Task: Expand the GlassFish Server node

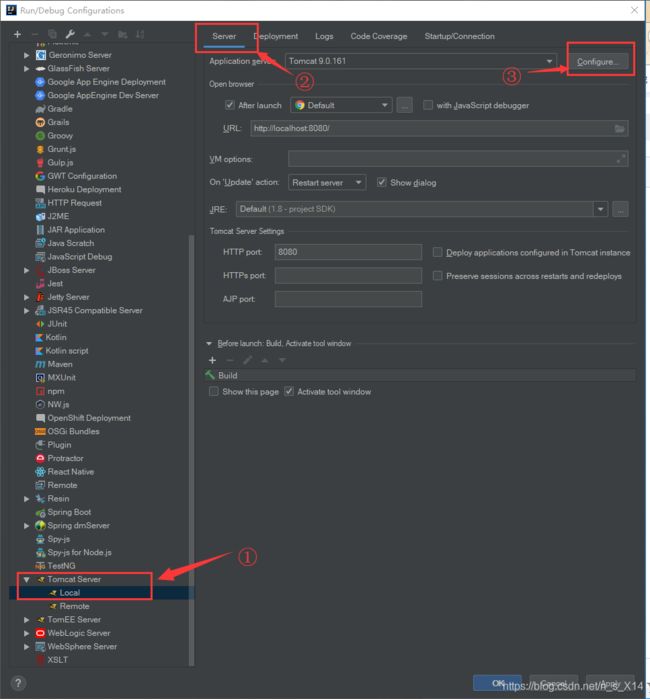Action: (x=27, y=69)
